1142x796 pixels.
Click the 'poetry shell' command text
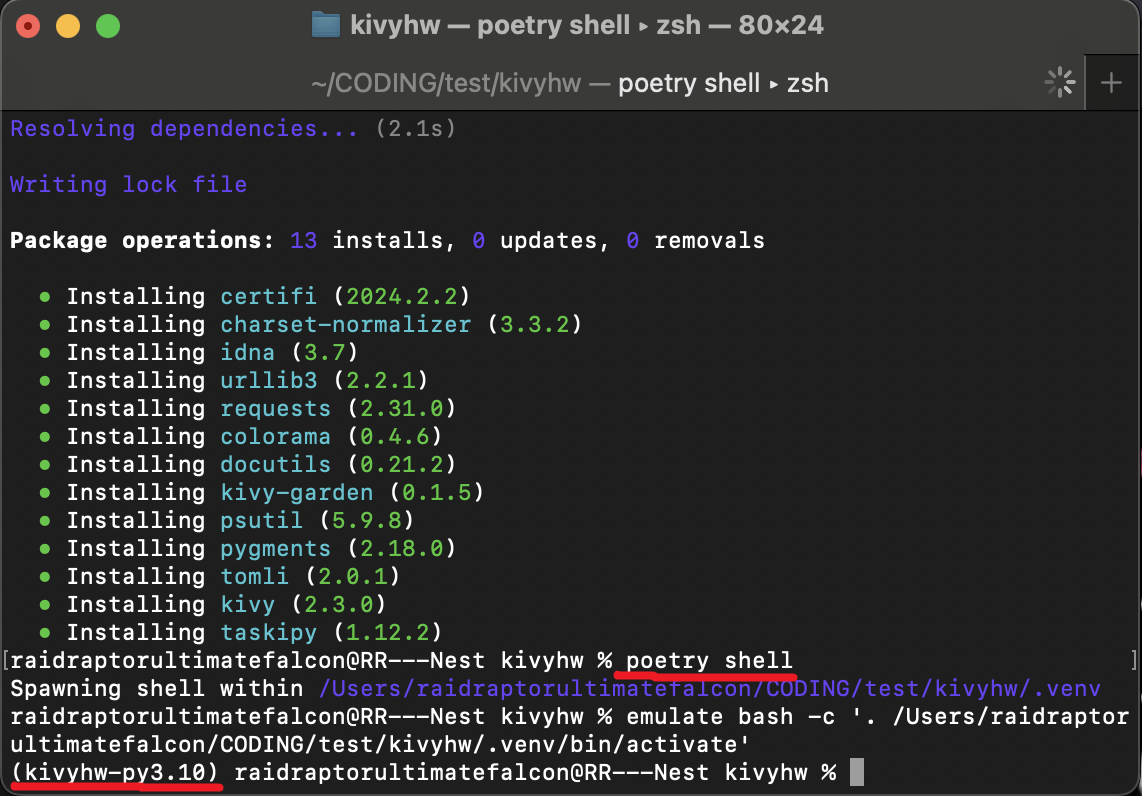tap(709, 661)
